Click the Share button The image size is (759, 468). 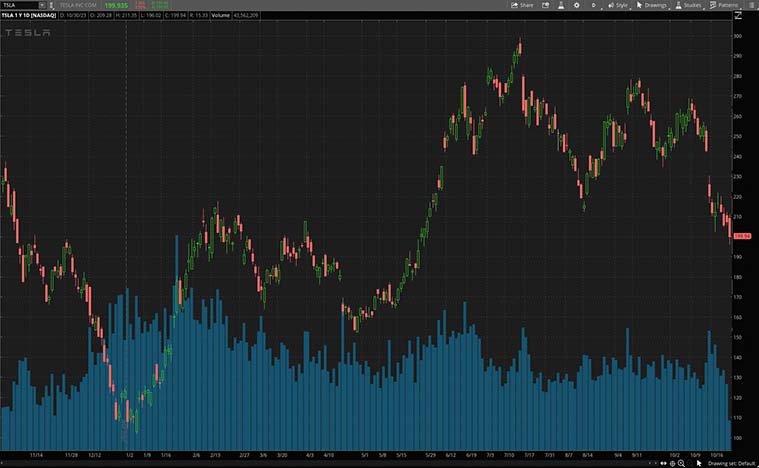[522, 5]
